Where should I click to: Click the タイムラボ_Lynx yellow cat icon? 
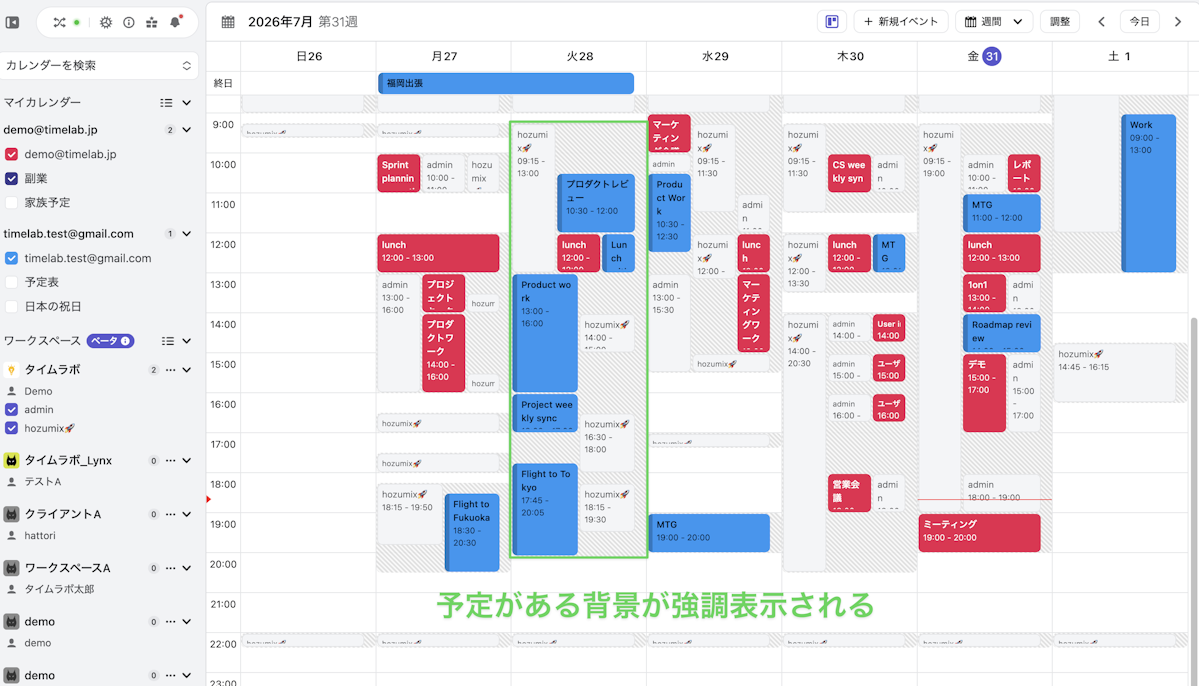(x=11, y=460)
